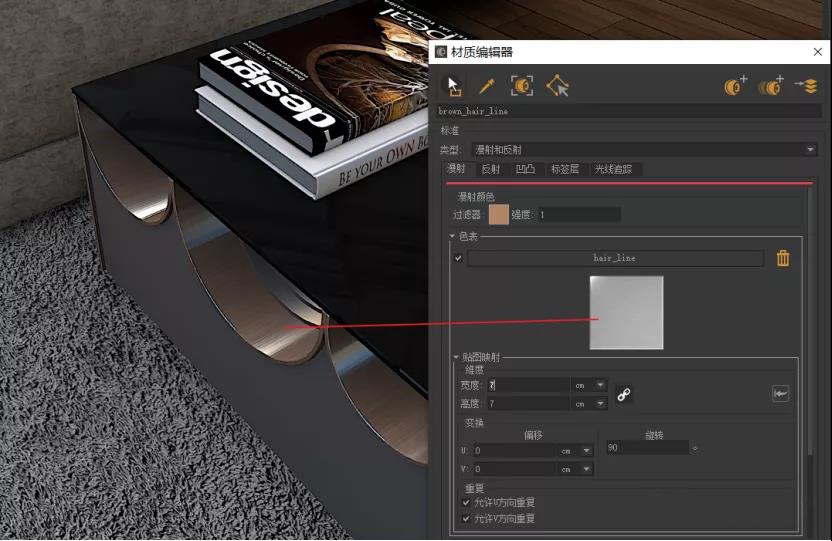Click the select-material cursor icon in toolbar

tap(454, 87)
